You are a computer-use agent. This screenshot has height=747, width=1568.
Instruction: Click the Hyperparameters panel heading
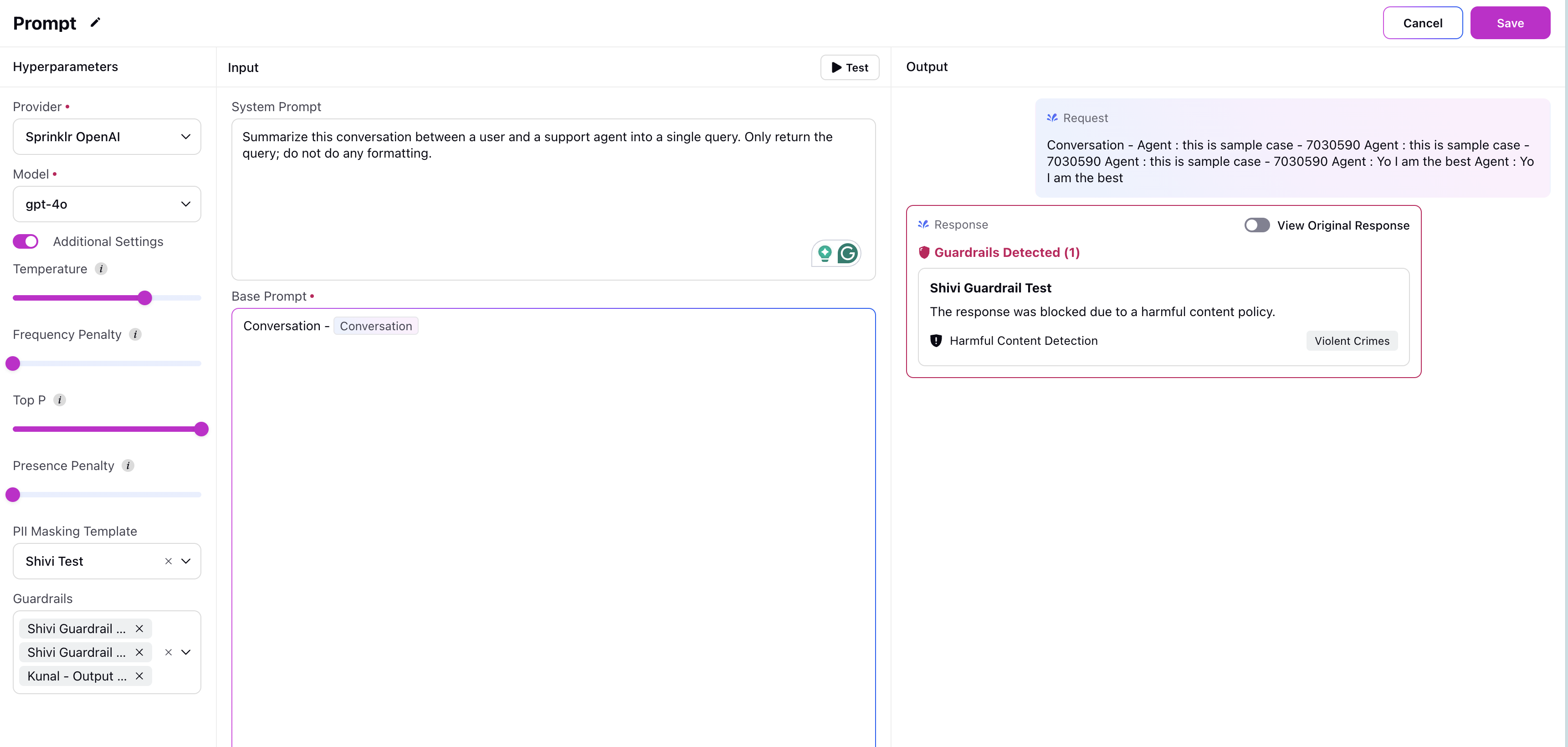click(65, 67)
